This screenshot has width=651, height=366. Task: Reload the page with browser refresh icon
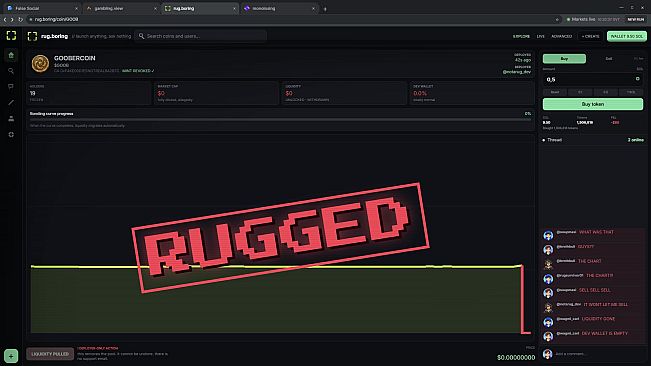(20, 20)
